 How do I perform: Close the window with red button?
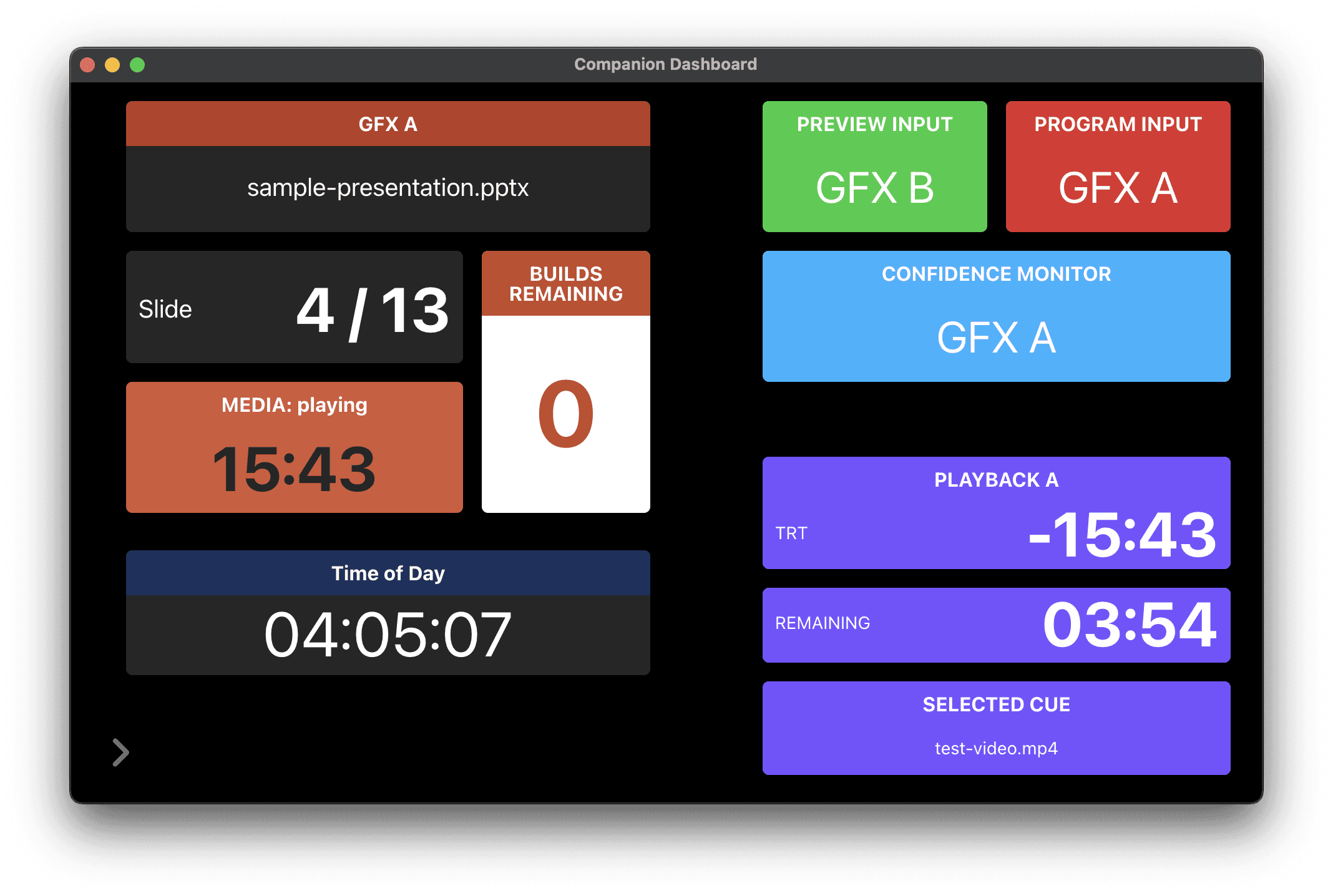coord(87,65)
